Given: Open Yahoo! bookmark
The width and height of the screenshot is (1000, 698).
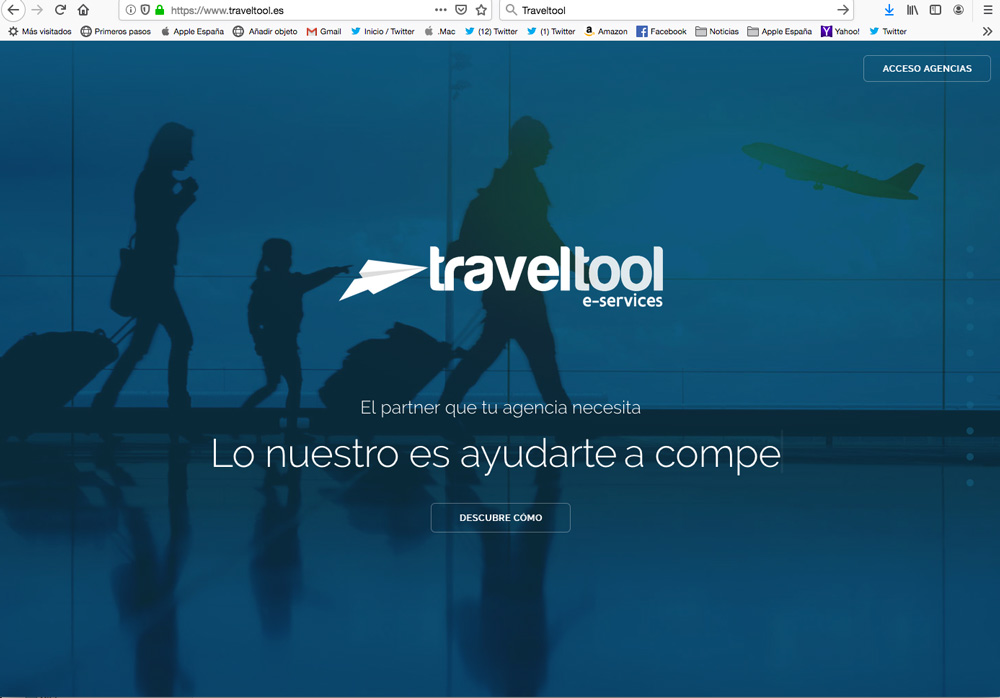Looking at the screenshot, I should tap(840, 31).
